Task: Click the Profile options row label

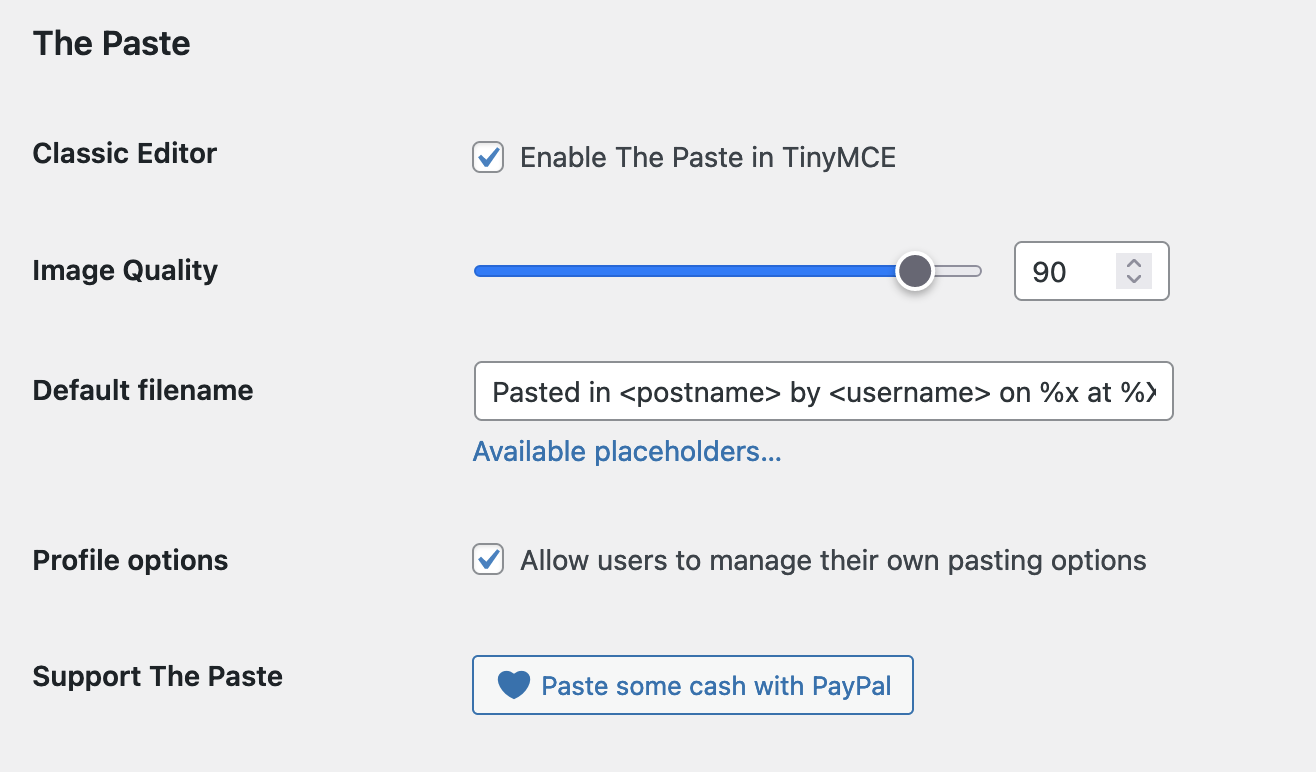Action: (130, 560)
